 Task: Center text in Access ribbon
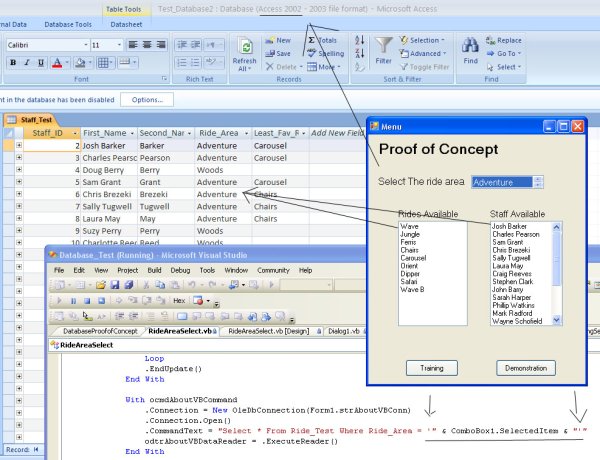click(147, 45)
